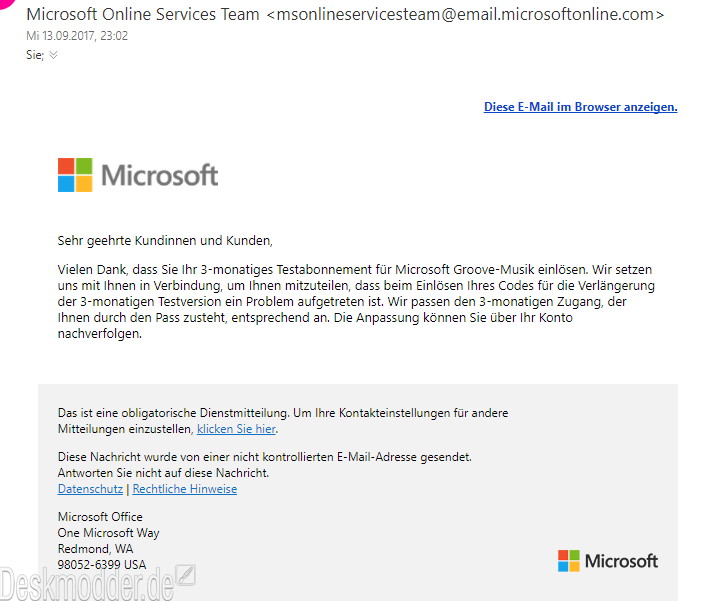Click the black Microsoft wordmark in footer
The image size is (723, 601).
(x=622, y=561)
